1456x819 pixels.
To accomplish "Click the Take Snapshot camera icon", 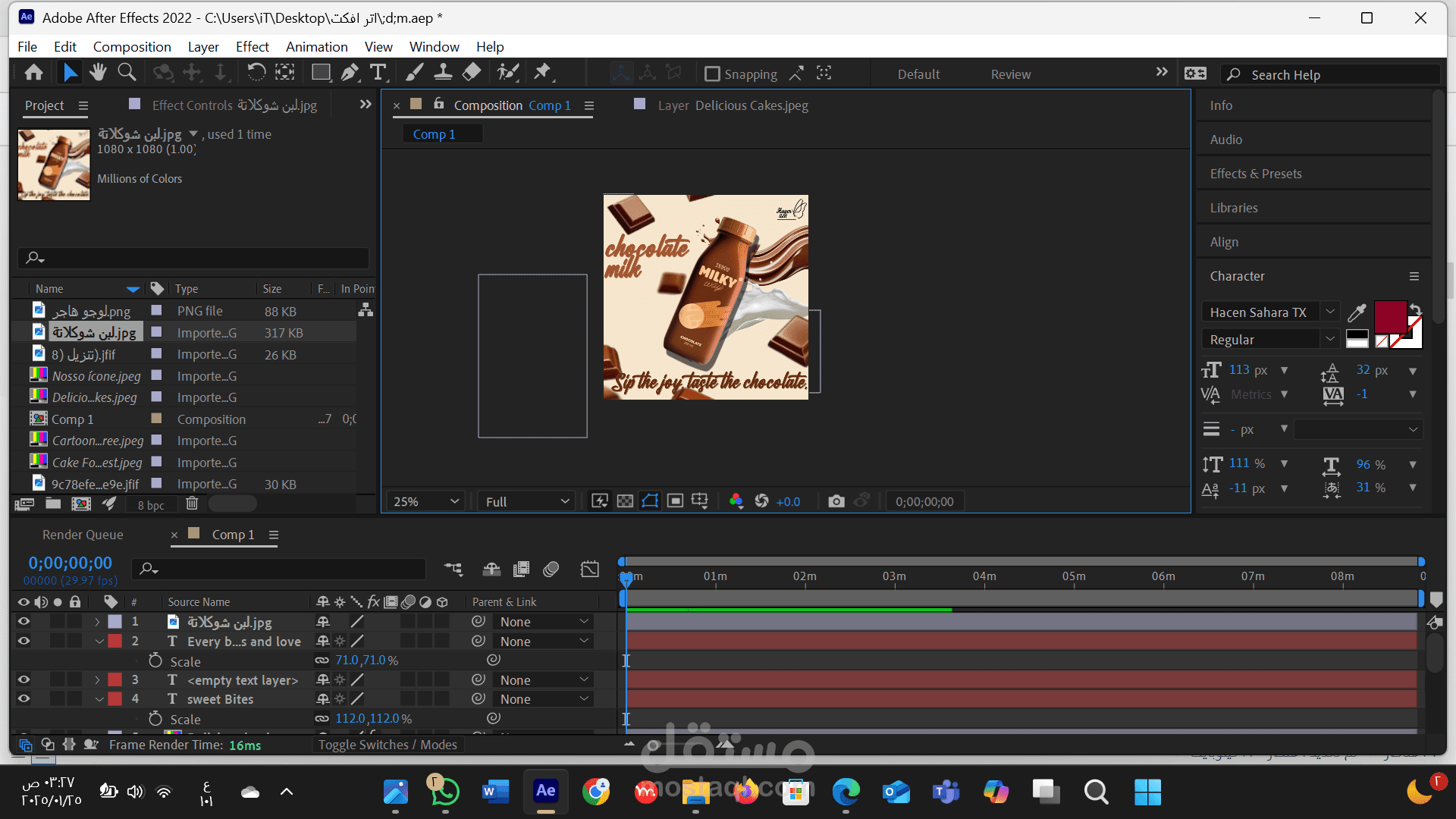I will pos(836,501).
